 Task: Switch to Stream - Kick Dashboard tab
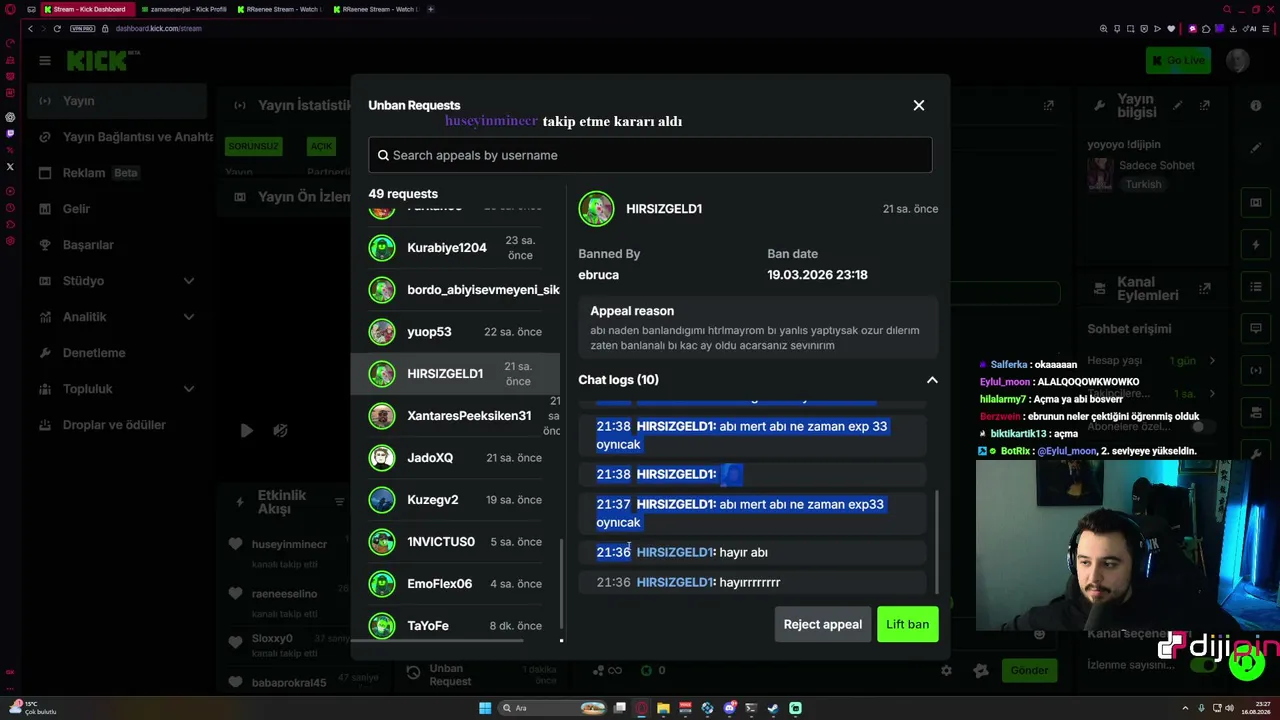click(x=87, y=9)
